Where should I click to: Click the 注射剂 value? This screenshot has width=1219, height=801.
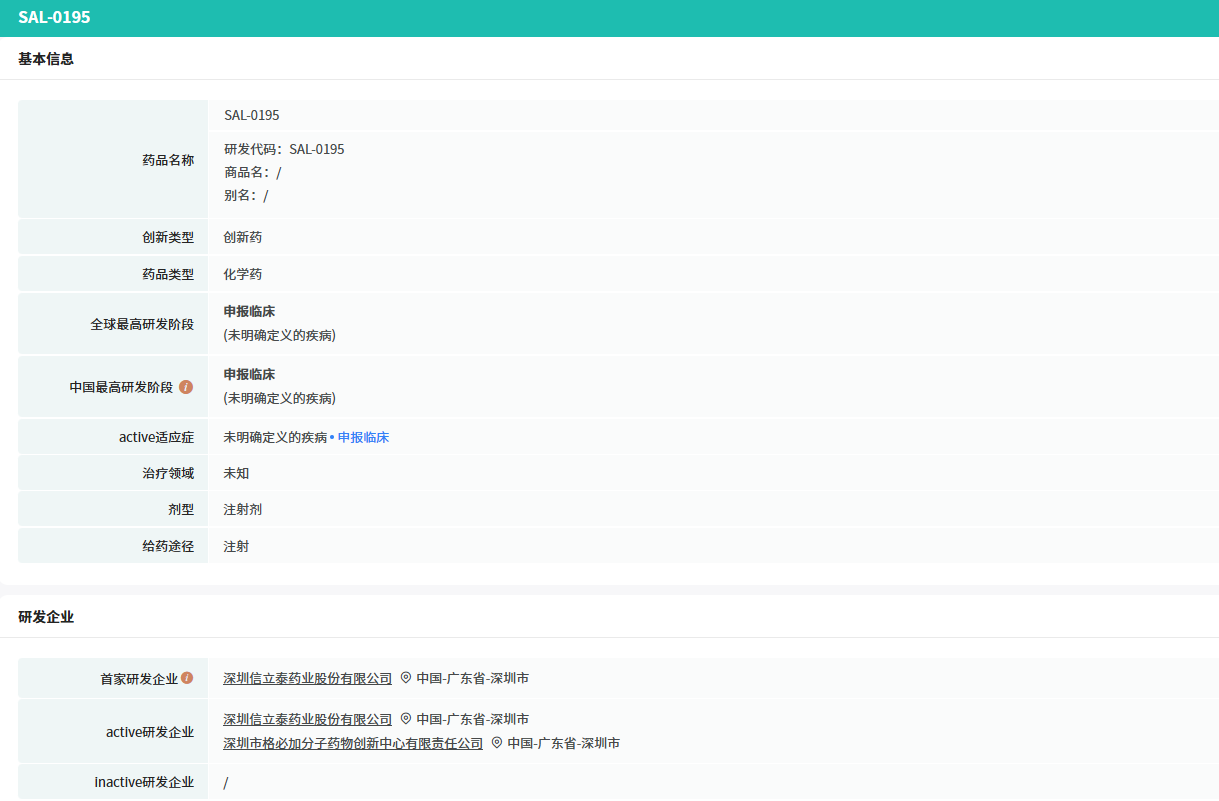coord(243,509)
